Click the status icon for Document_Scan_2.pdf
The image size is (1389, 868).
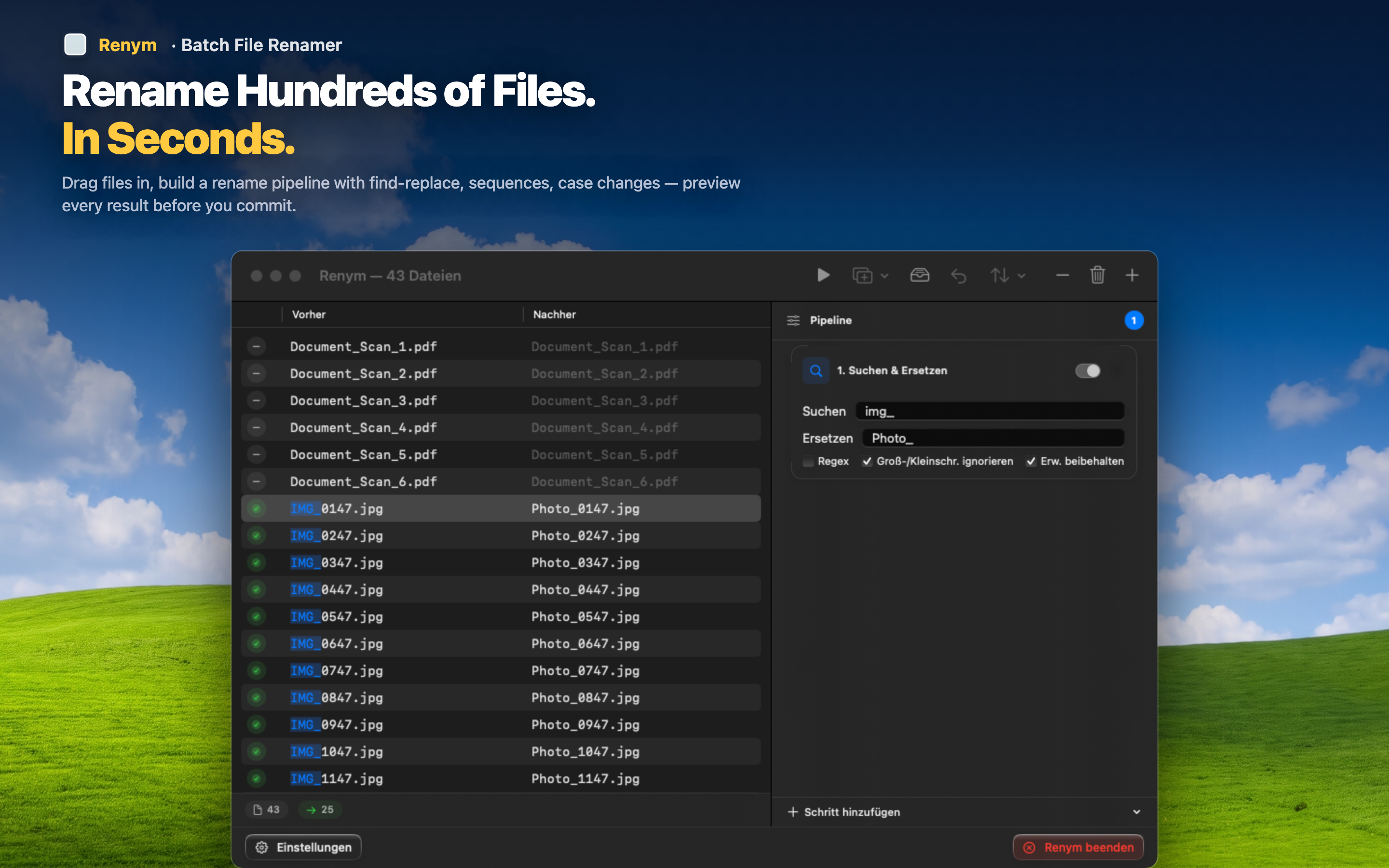tap(257, 374)
